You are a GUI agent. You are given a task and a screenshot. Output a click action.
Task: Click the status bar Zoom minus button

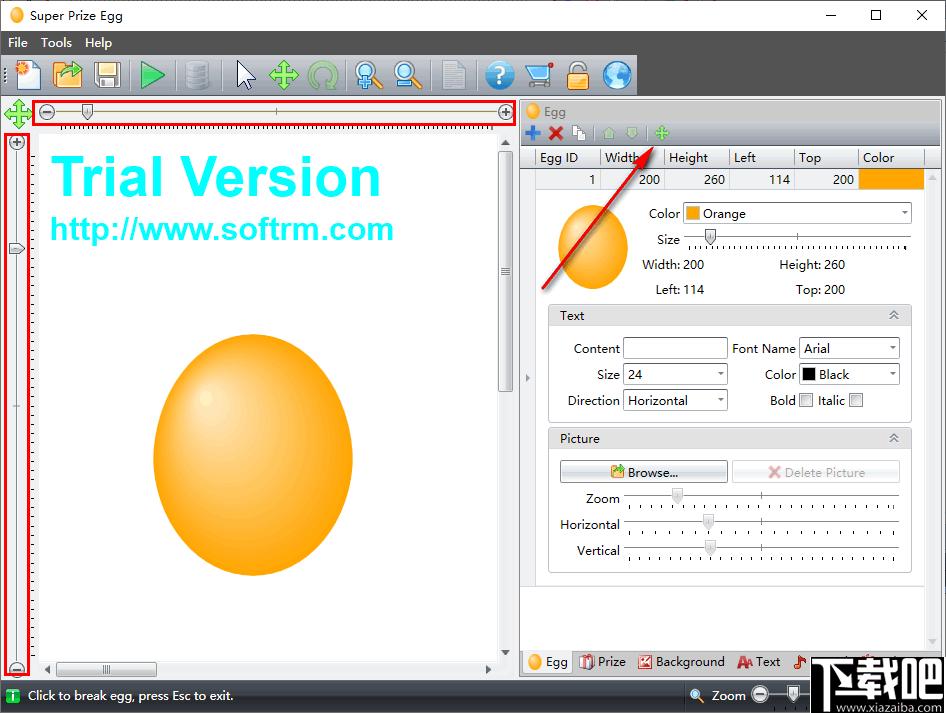point(760,695)
